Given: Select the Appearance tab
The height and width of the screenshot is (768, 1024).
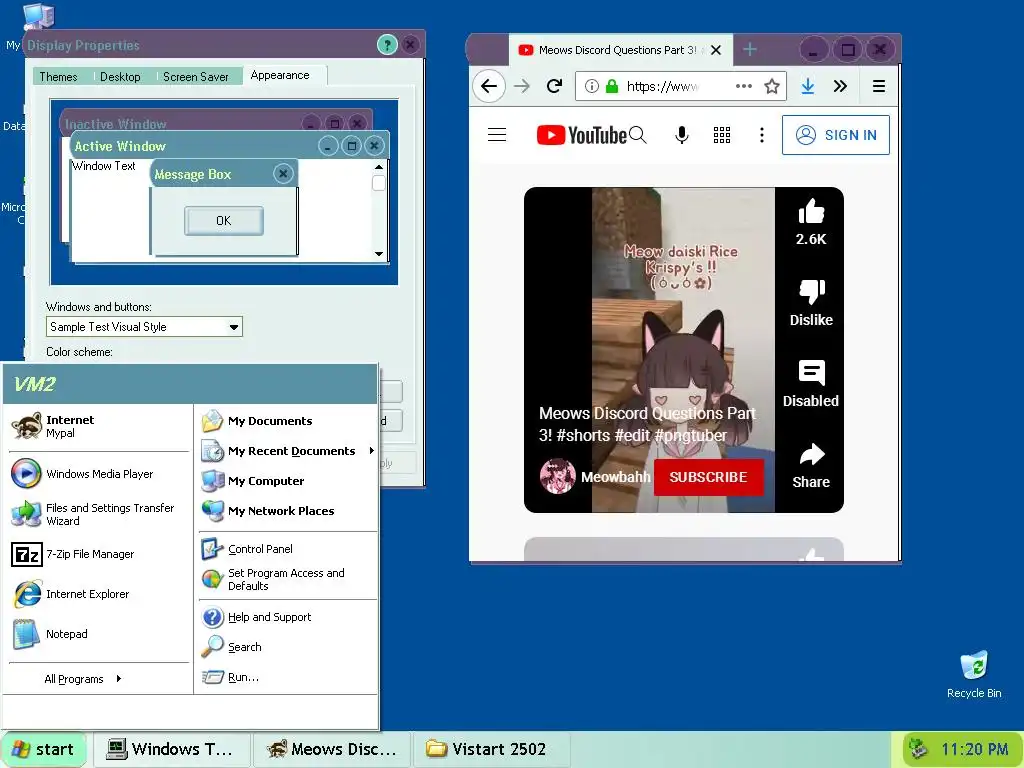Looking at the screenshot, I should (x=280, y=75).
